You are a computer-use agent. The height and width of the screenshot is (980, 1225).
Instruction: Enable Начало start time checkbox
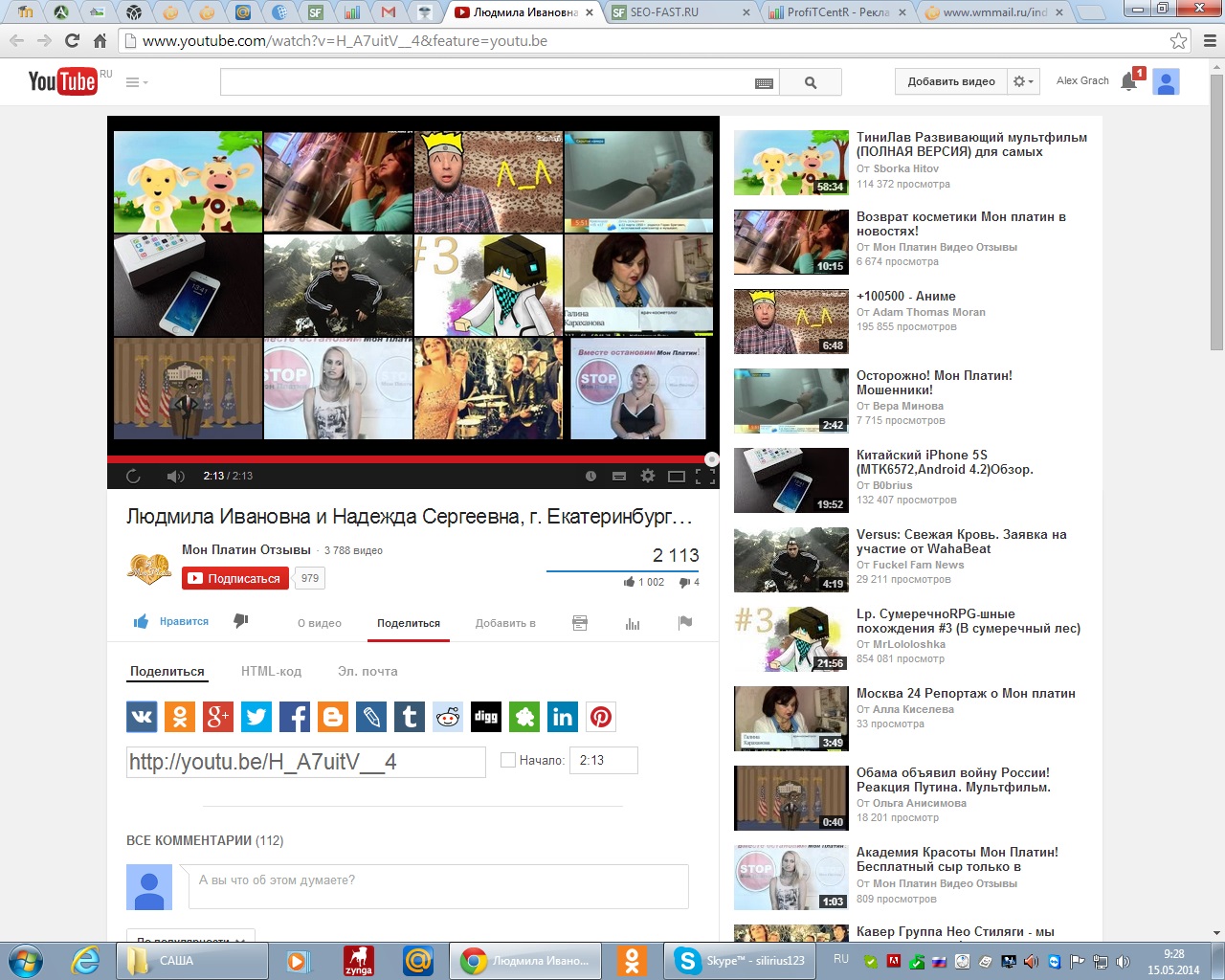(x=508, y=760)
